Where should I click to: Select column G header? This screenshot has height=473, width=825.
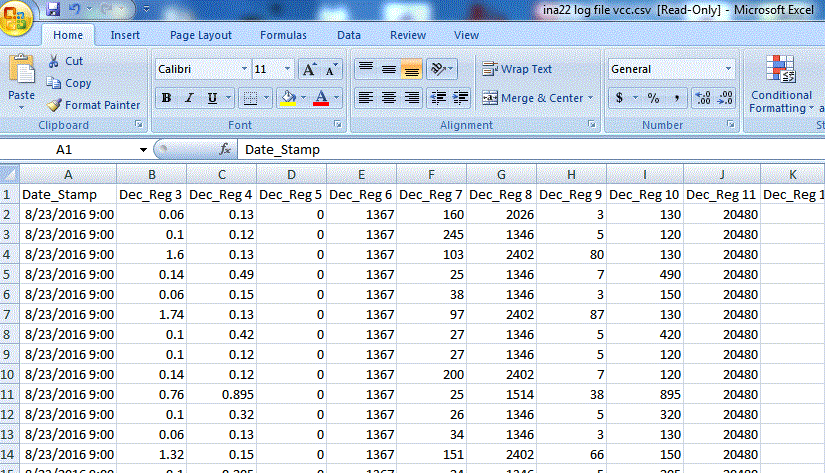[501, 175]
